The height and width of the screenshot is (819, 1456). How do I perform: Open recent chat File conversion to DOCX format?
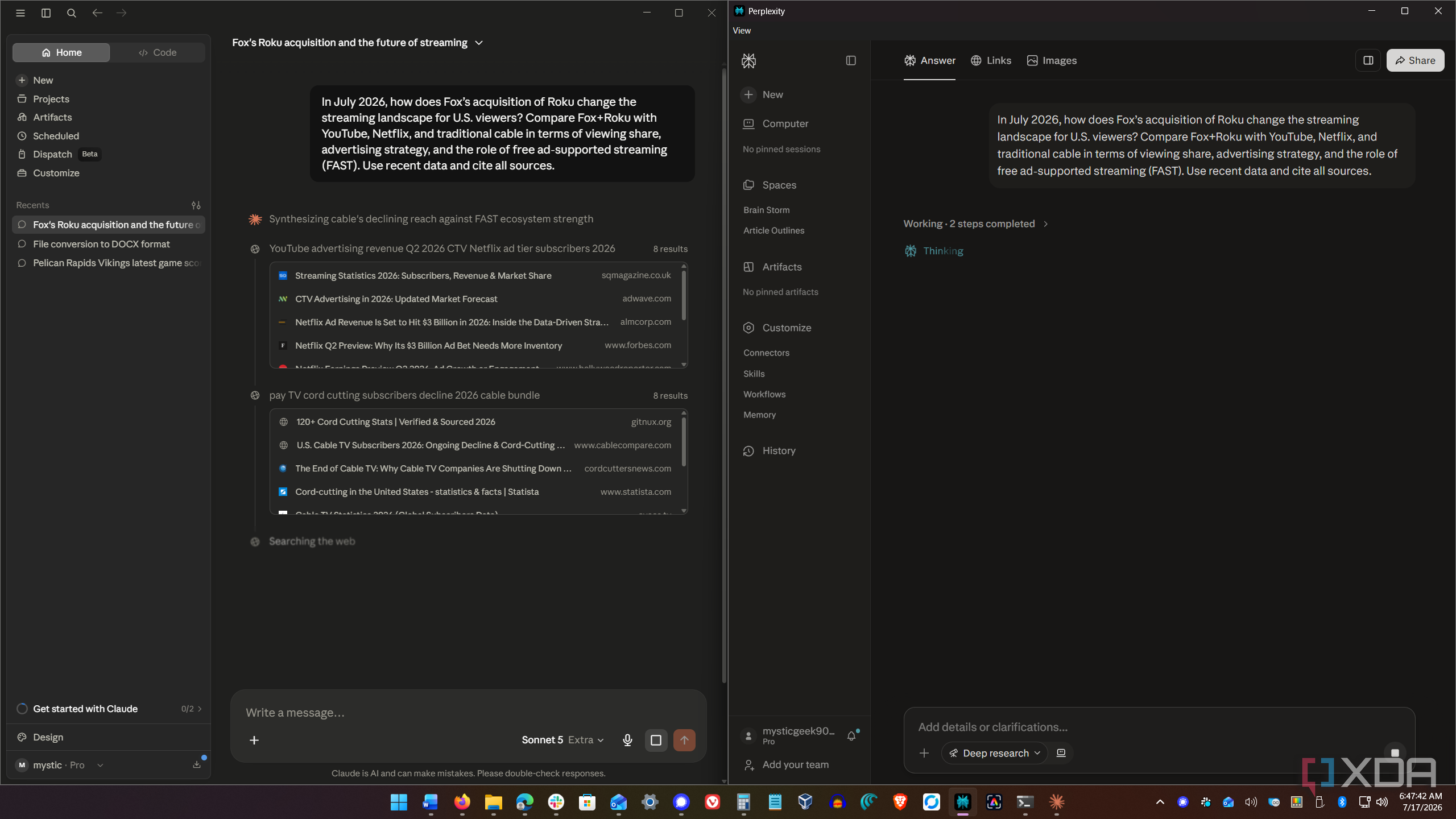click(109, 244)
